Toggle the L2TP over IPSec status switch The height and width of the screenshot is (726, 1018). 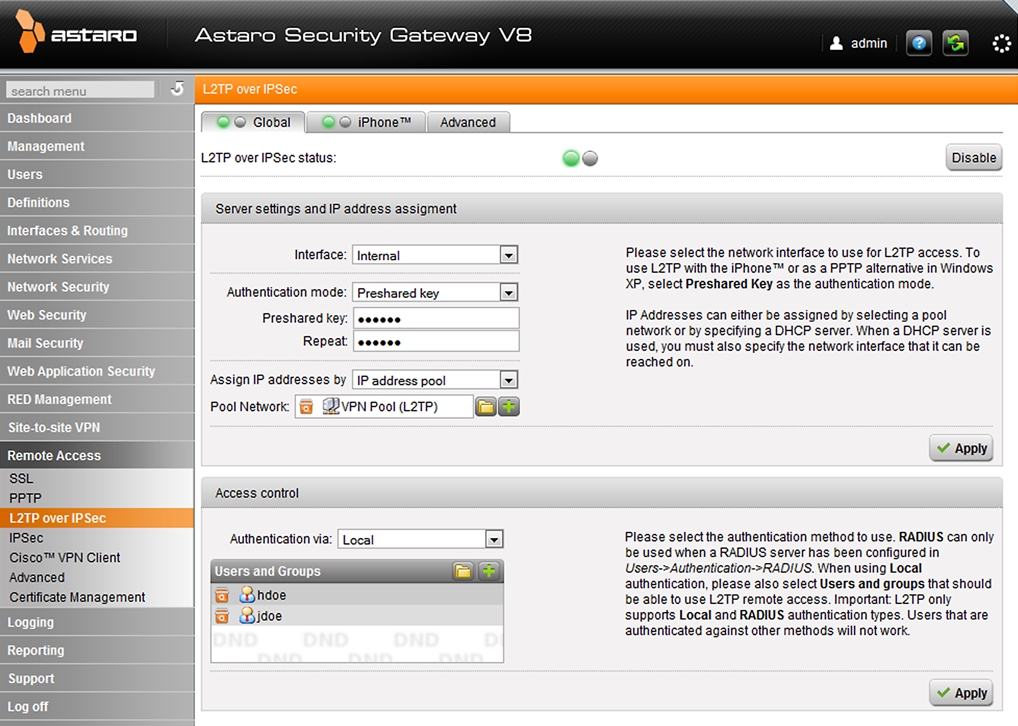coord(580,158)
